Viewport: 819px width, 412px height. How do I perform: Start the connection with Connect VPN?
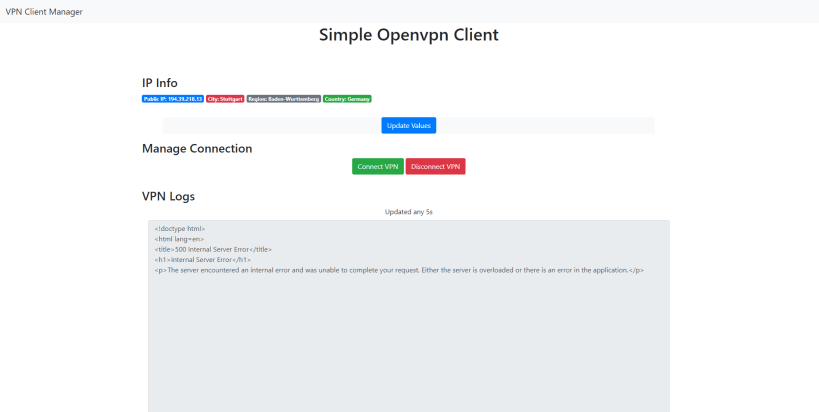[x=378, y=167]
